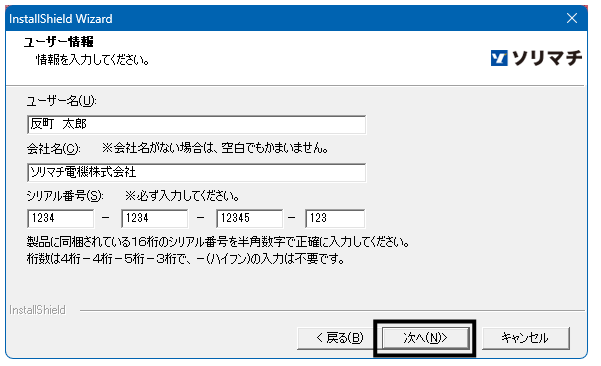Click the second 1234 serial number box

coord(154,218)
